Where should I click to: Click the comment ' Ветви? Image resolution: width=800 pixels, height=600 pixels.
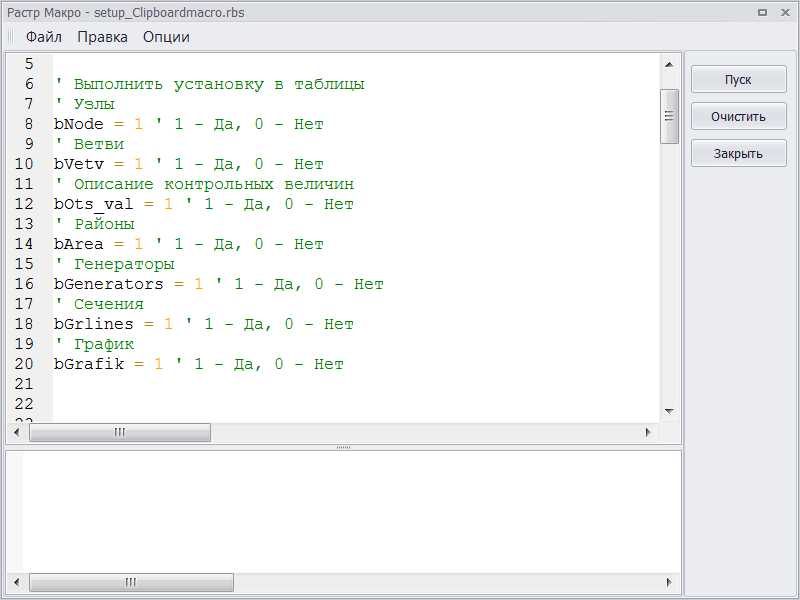[x=89, y=144]
